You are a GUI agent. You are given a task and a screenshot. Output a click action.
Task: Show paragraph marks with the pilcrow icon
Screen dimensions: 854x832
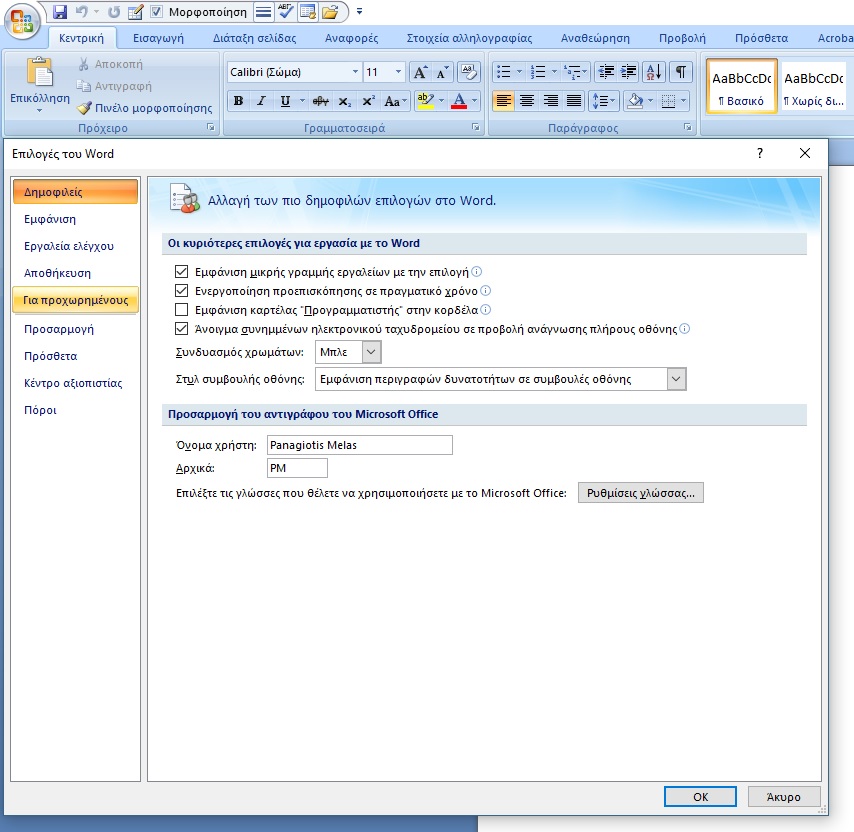tap(681, 72)
